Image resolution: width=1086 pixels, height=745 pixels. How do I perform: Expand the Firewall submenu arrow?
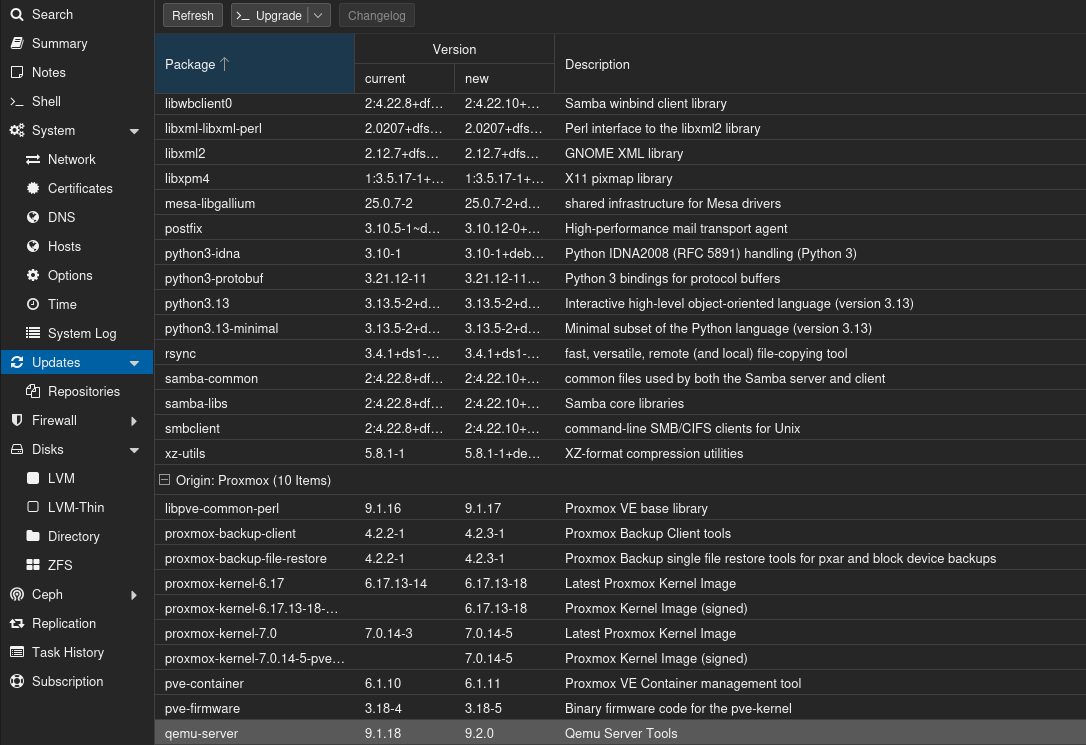coord(134,421)
